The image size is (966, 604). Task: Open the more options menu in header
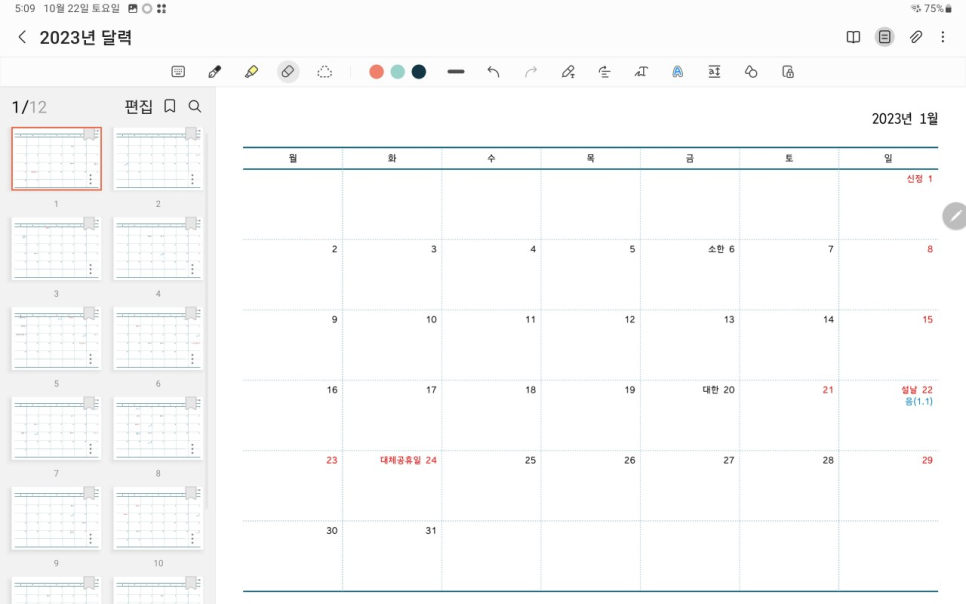coord(943,37)
